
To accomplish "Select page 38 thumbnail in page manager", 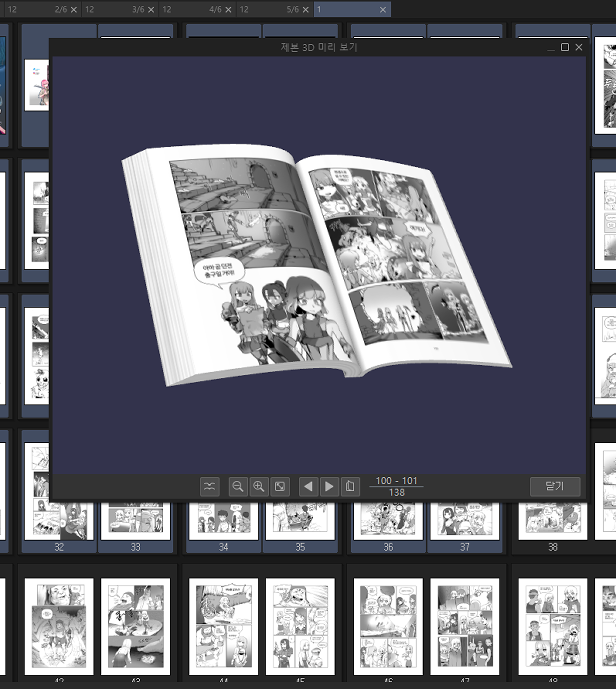I will coord(553,521).
